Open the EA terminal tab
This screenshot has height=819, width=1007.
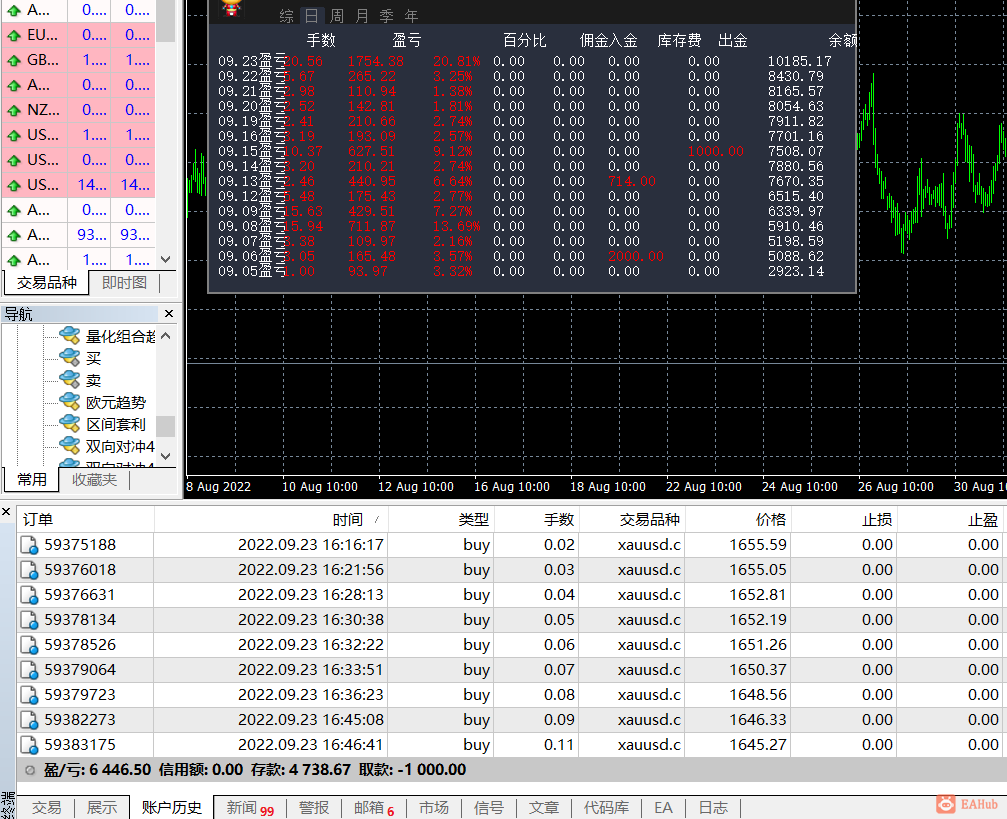point(663,807)
